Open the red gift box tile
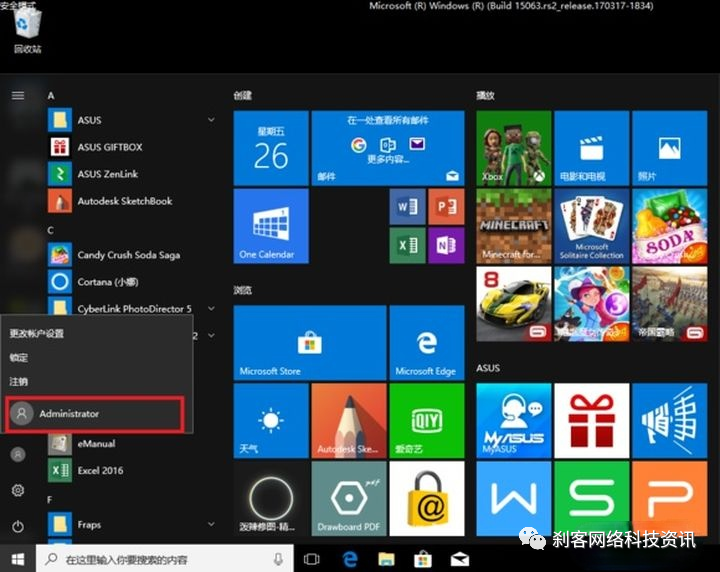This screenshot has width=720, height=572. tap(591, 421)
